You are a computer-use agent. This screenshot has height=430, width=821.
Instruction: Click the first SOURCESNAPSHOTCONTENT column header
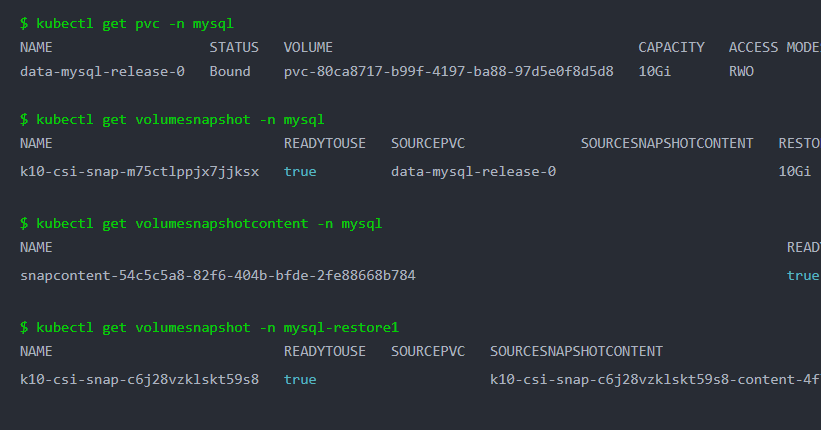(x=667, y=143)
